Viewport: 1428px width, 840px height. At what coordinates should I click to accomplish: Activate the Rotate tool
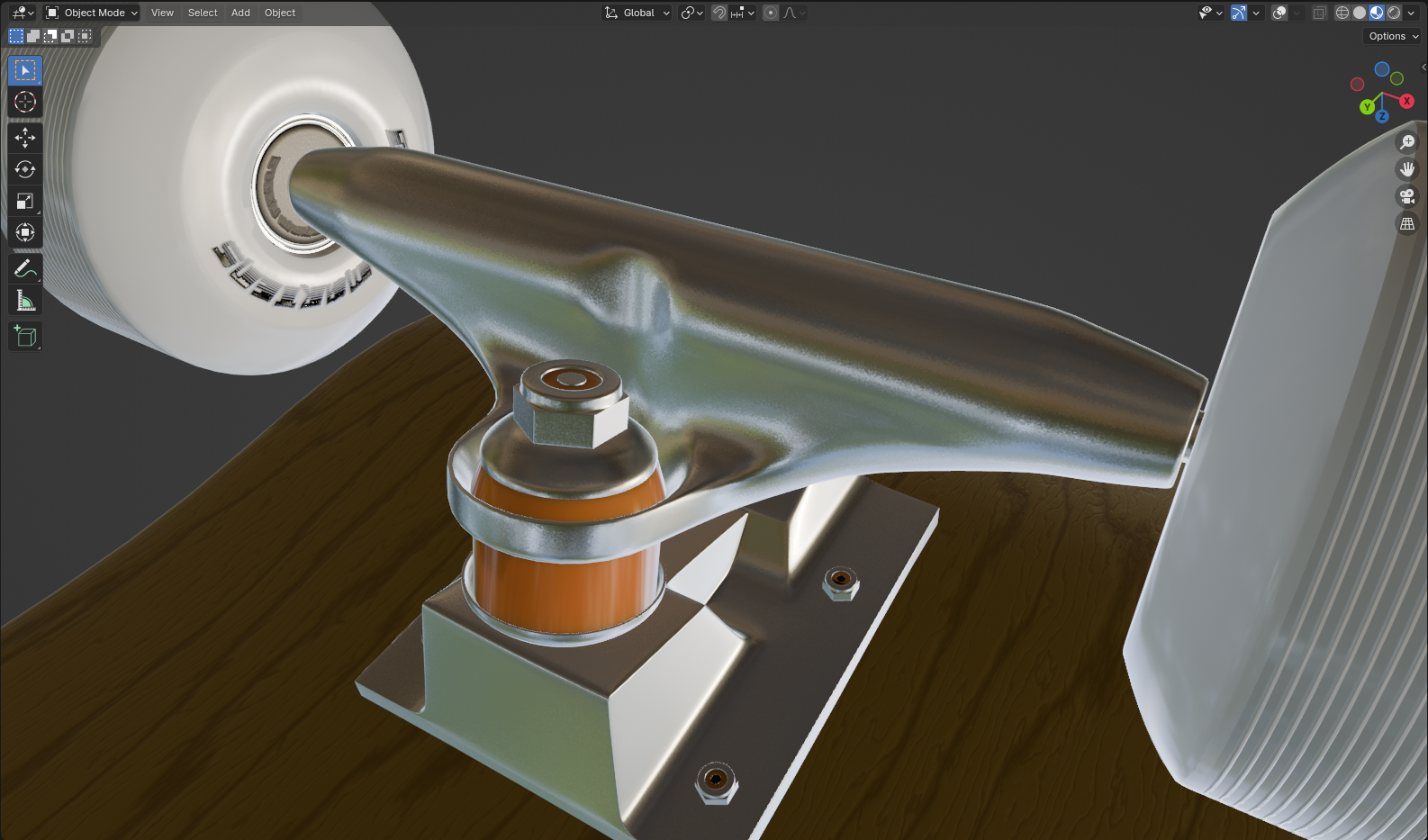[x=24, y=169]
